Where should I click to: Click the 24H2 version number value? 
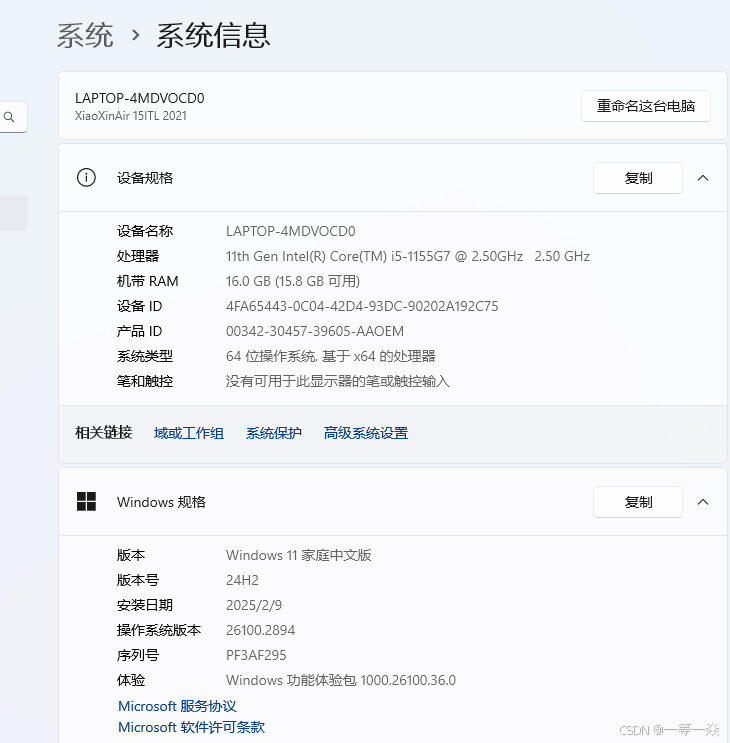coord(243,580)
